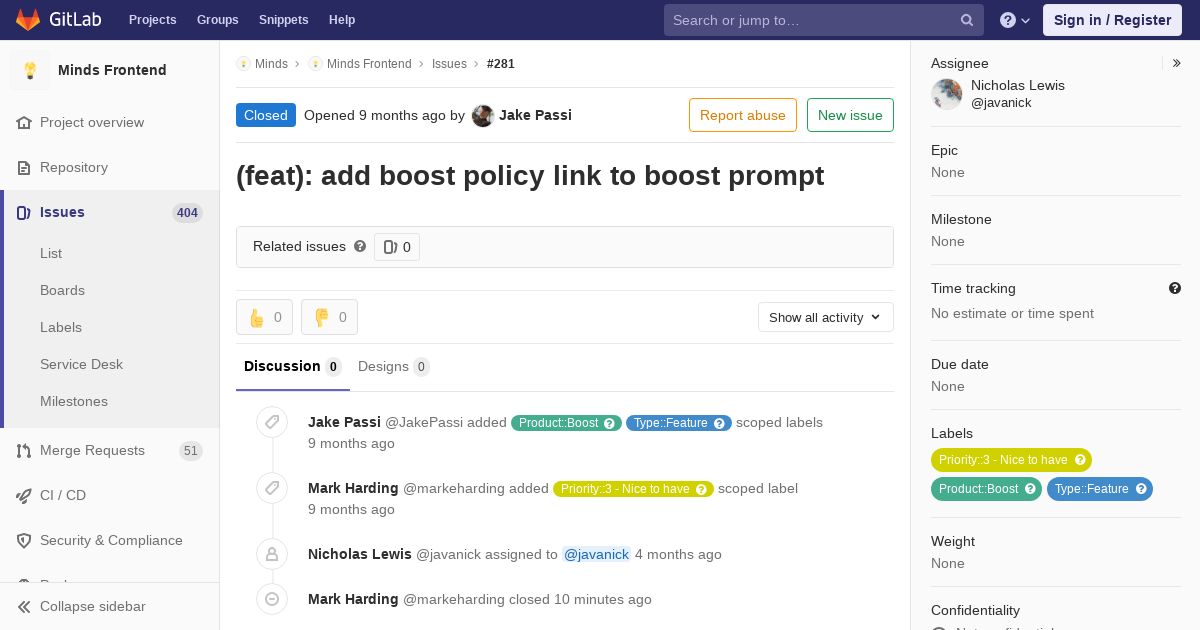Open the Help link in navbar
The image size is (1200, 630).
pyautogui.click(x=342, y=20)
